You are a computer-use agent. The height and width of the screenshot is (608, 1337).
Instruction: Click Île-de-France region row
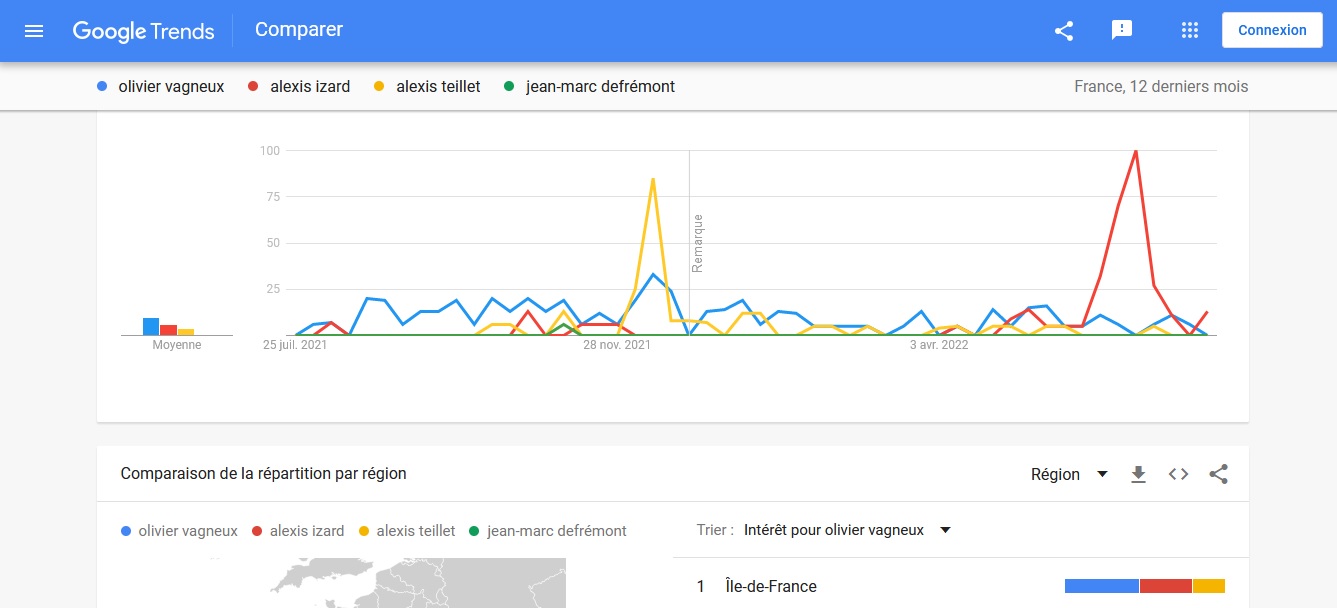pyautogui.click(x=771, y=587)
